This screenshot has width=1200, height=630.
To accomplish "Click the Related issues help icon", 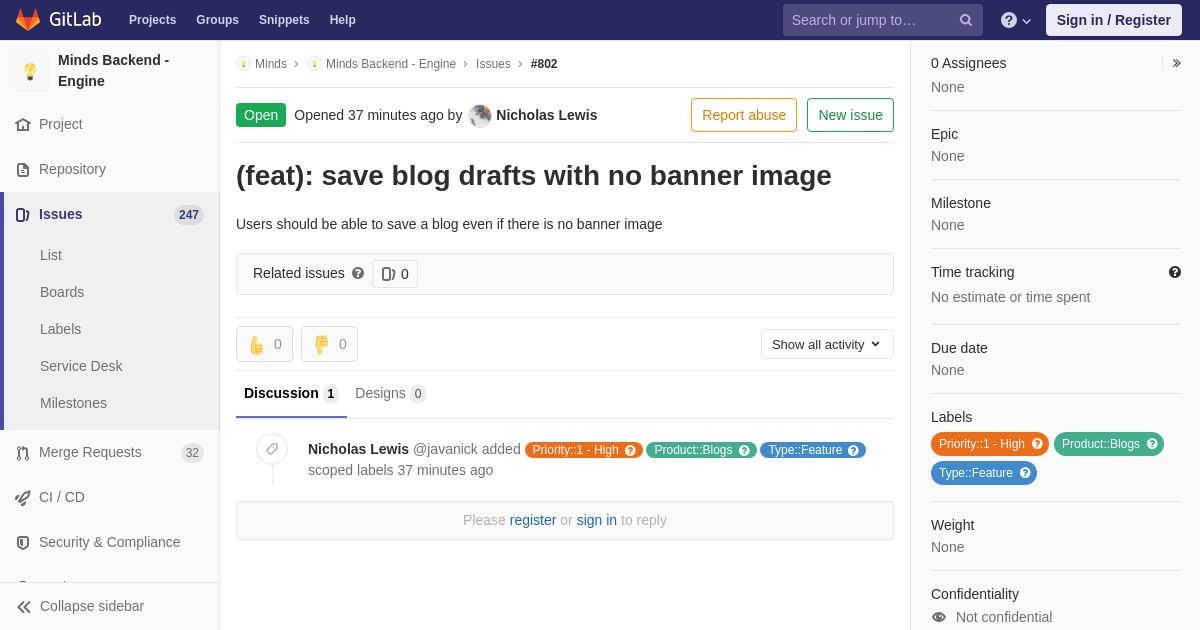I will 358,273.
